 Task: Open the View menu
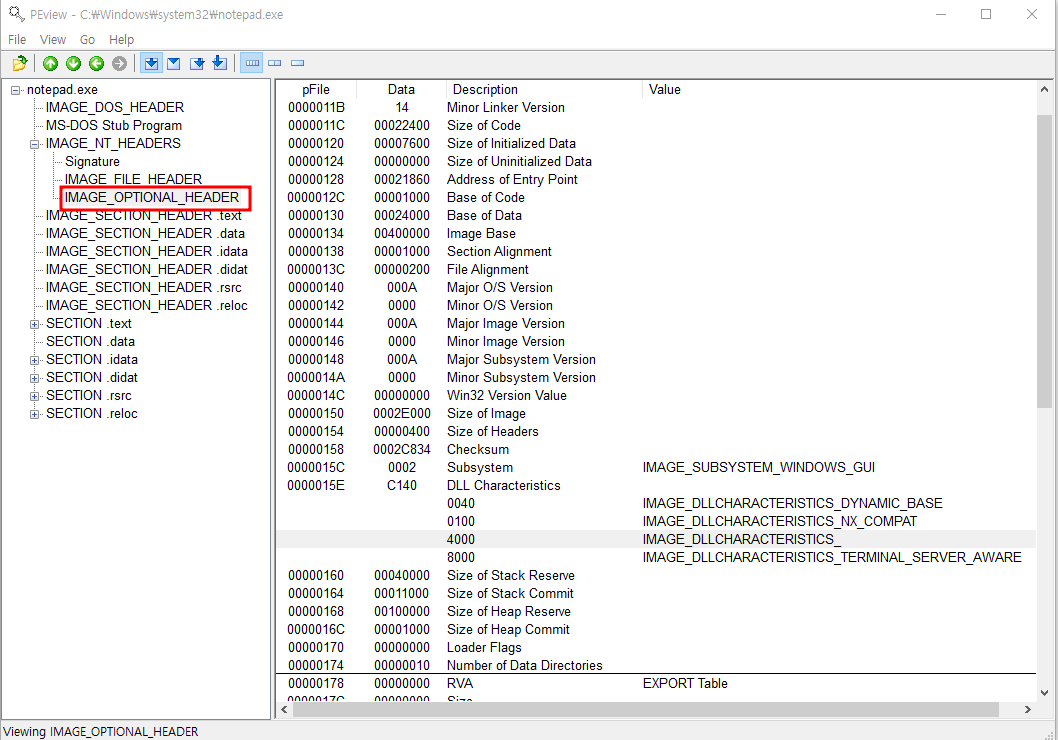53,40
